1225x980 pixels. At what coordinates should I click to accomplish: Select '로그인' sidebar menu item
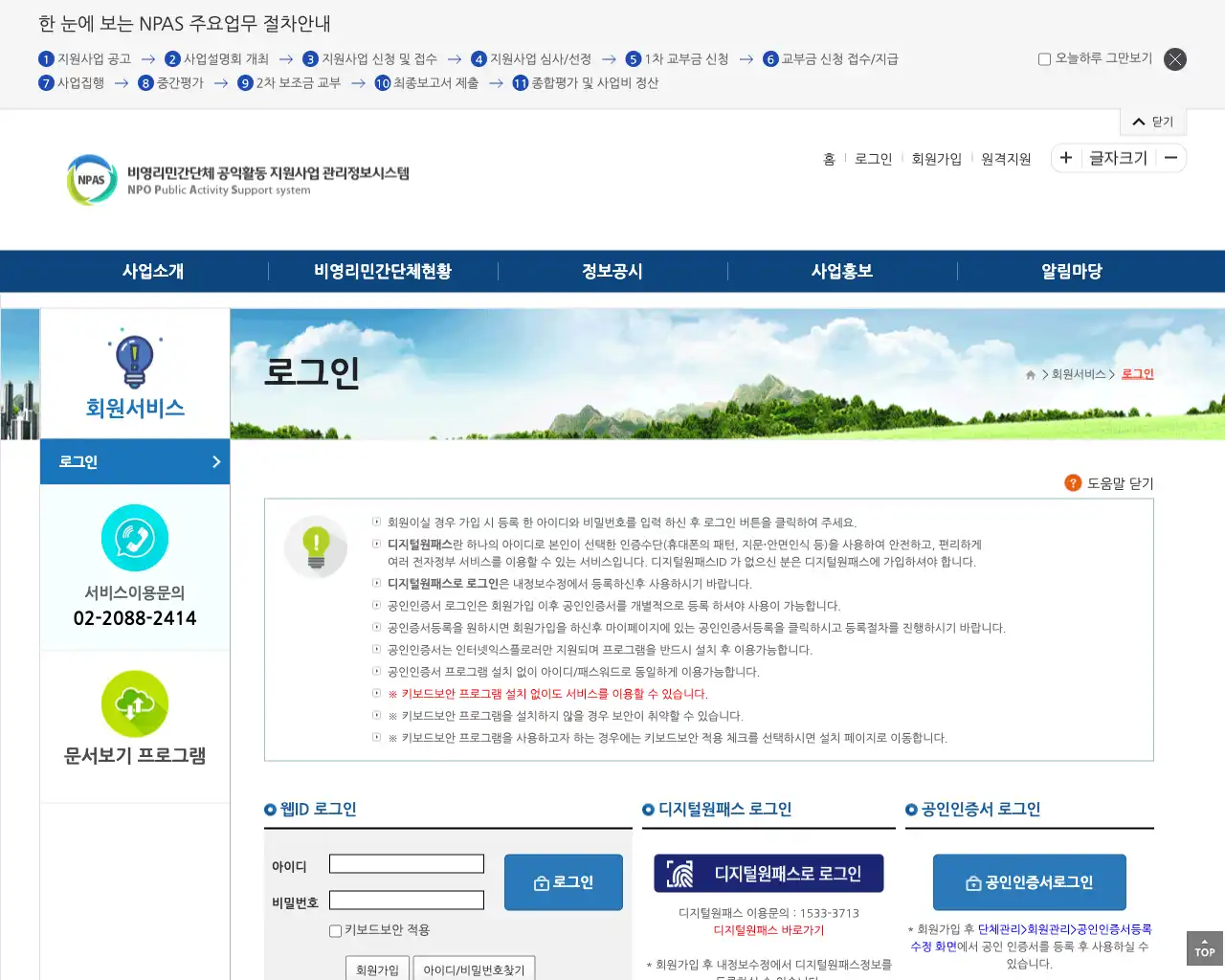click(x=135, y=461)
